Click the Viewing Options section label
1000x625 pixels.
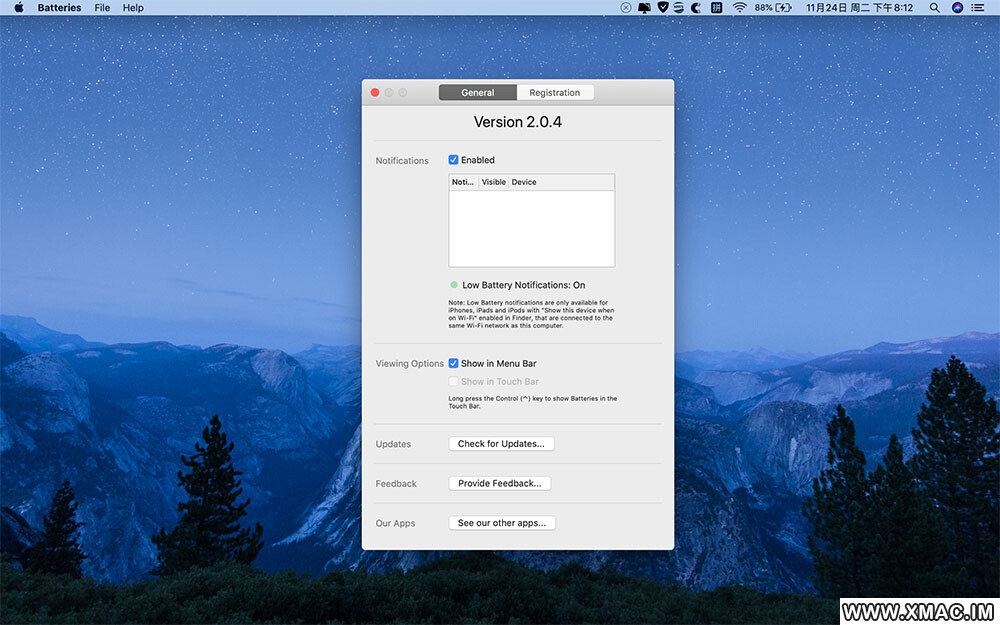pyautogui.click(x=409, y=364)
